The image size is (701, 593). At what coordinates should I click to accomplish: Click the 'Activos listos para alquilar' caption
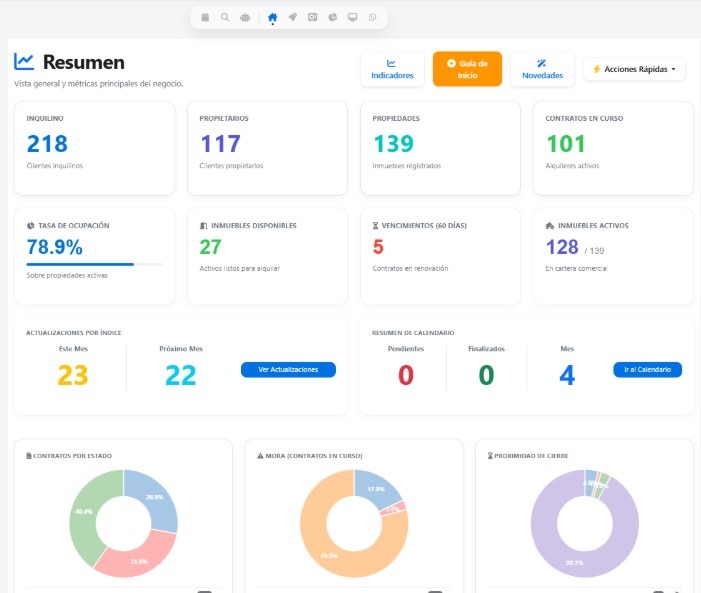pos(240,269)
